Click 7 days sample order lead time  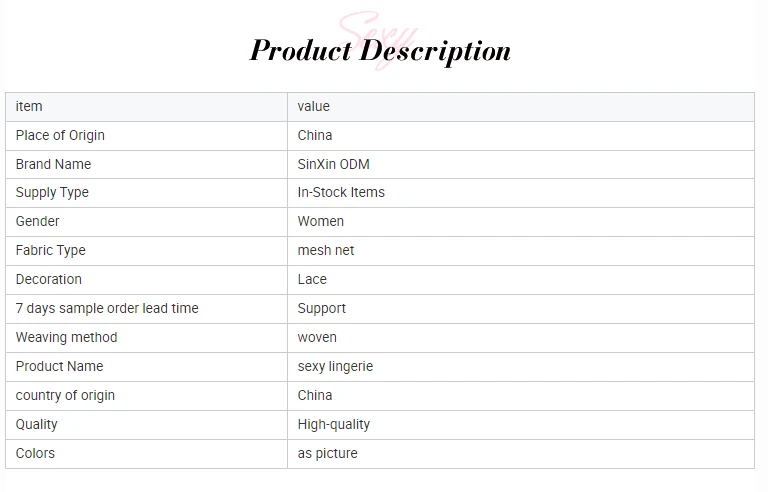click(107, 308)
